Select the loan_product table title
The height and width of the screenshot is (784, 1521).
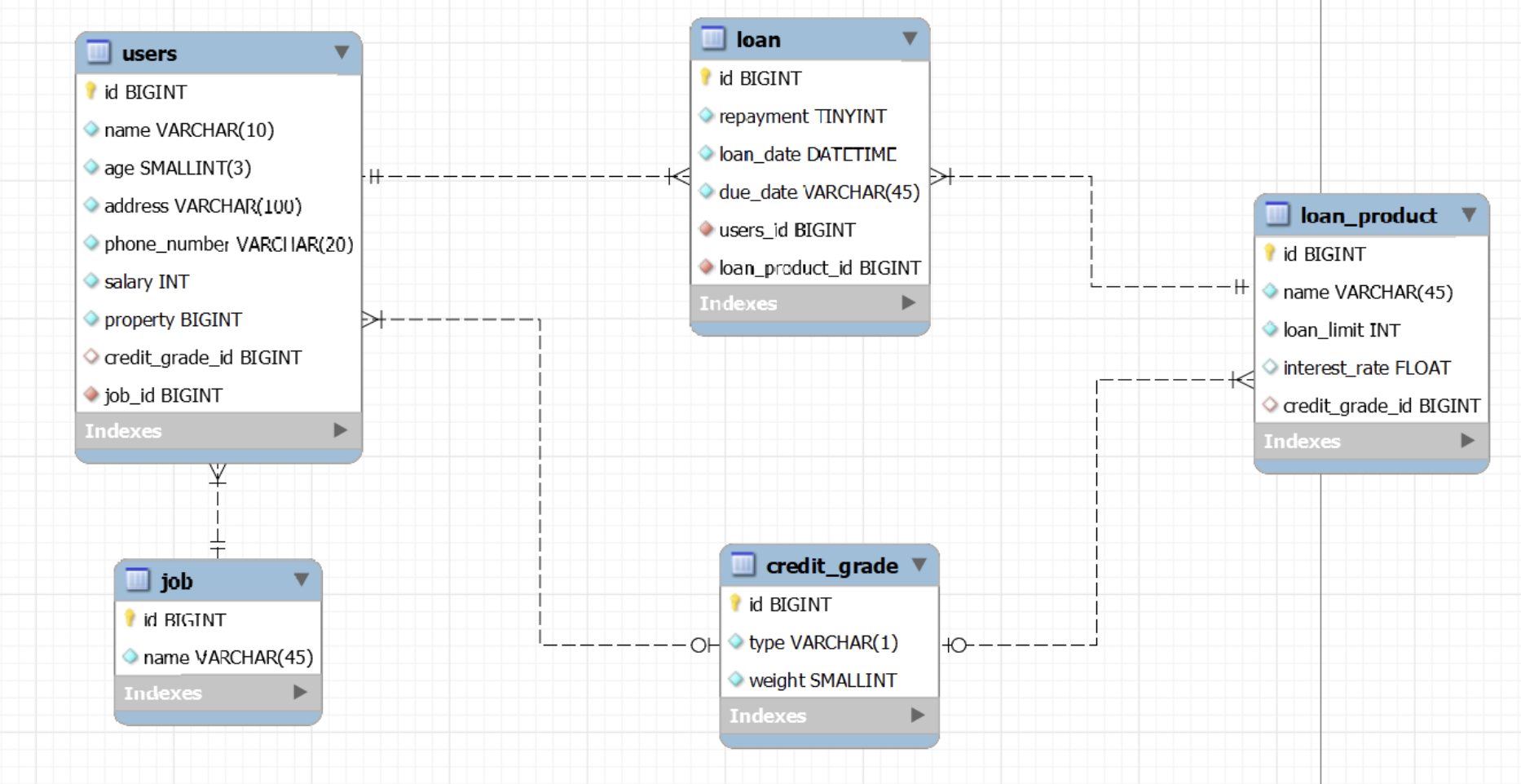point(1369,215)
